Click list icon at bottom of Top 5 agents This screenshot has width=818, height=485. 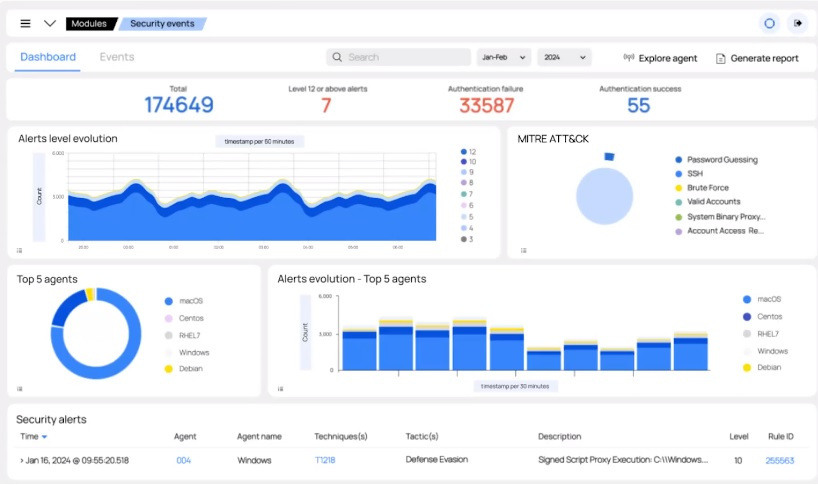pos(20,388)
